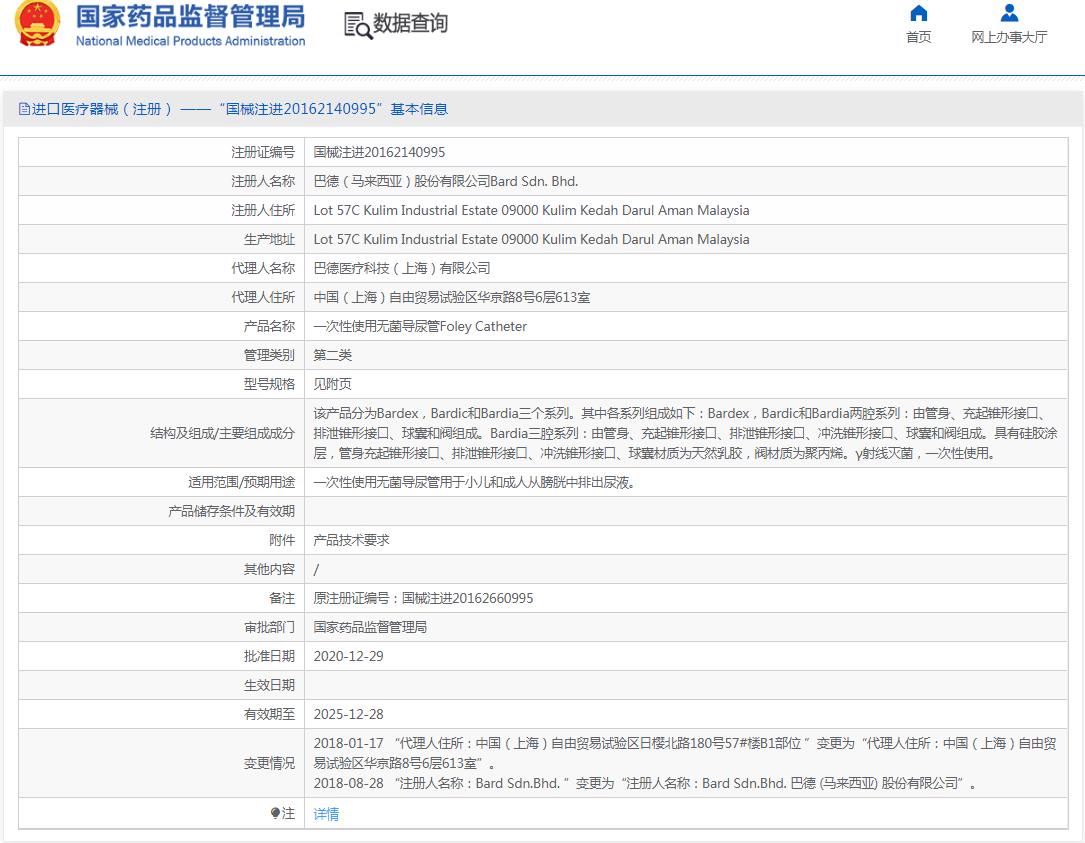
Task: Click the document icon before 进口医疗器械
Action: coord(24,109)
